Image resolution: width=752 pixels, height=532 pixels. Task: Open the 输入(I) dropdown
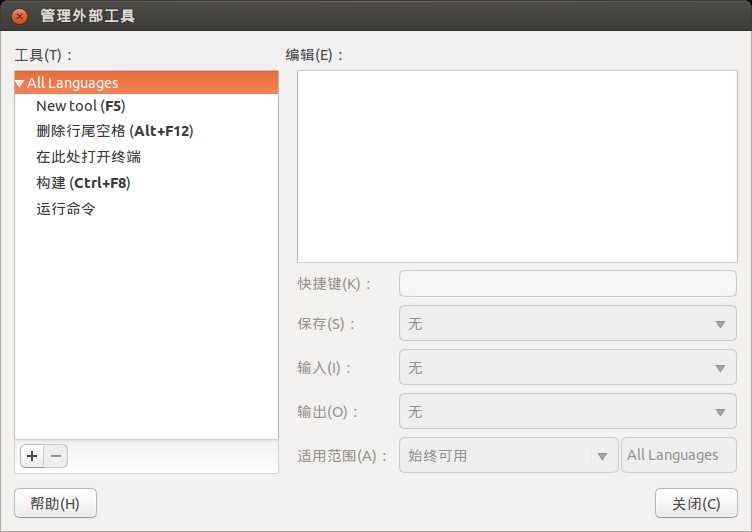click(x=567, y=368)
